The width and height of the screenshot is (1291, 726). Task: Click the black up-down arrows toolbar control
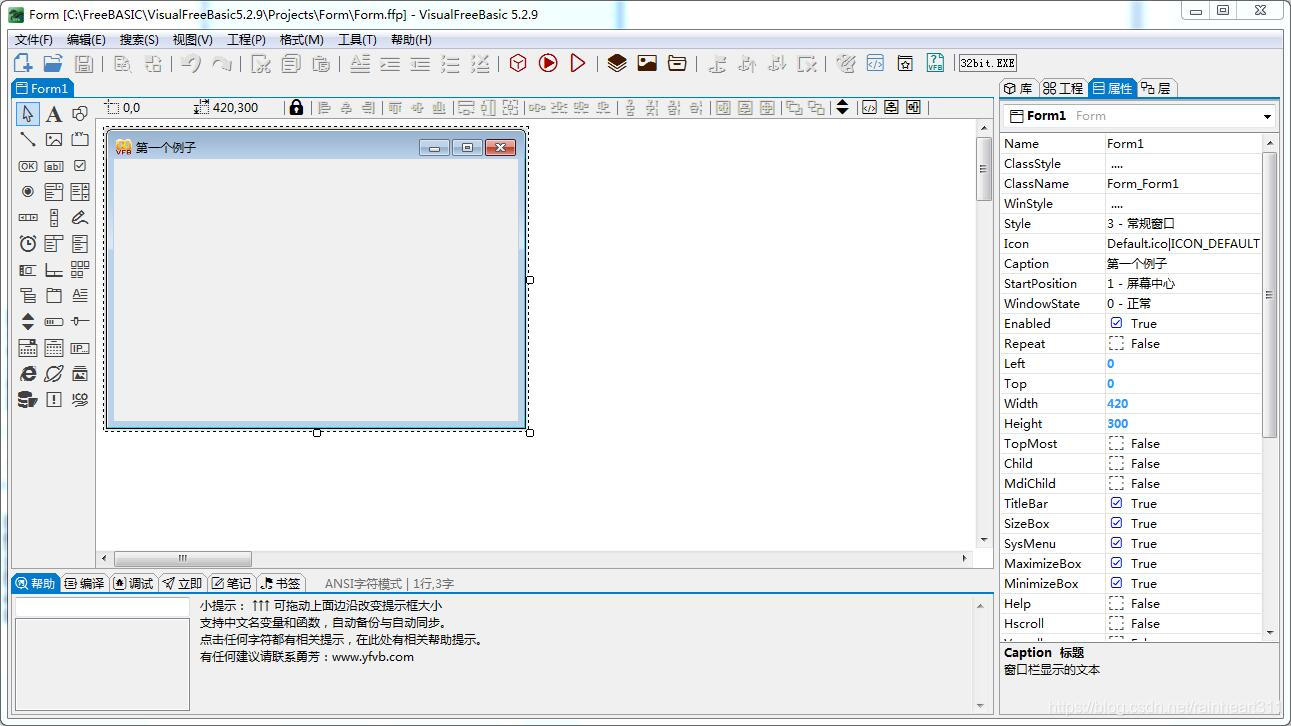coord(842,107)
